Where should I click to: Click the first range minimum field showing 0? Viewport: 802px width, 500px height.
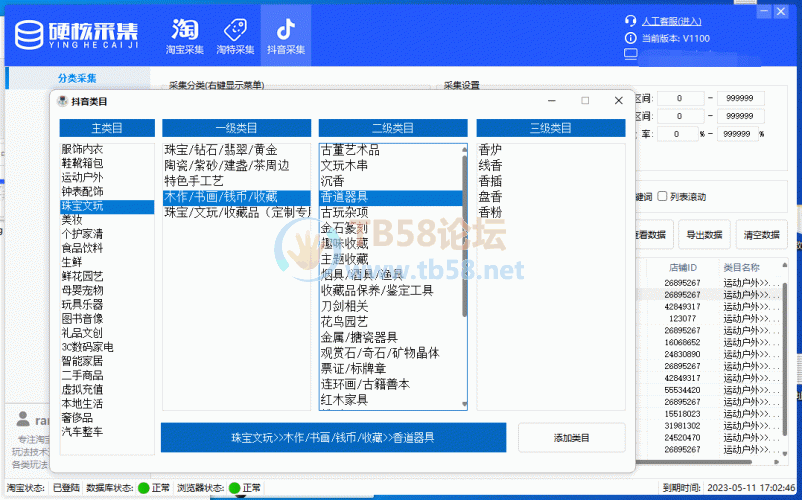680,98
